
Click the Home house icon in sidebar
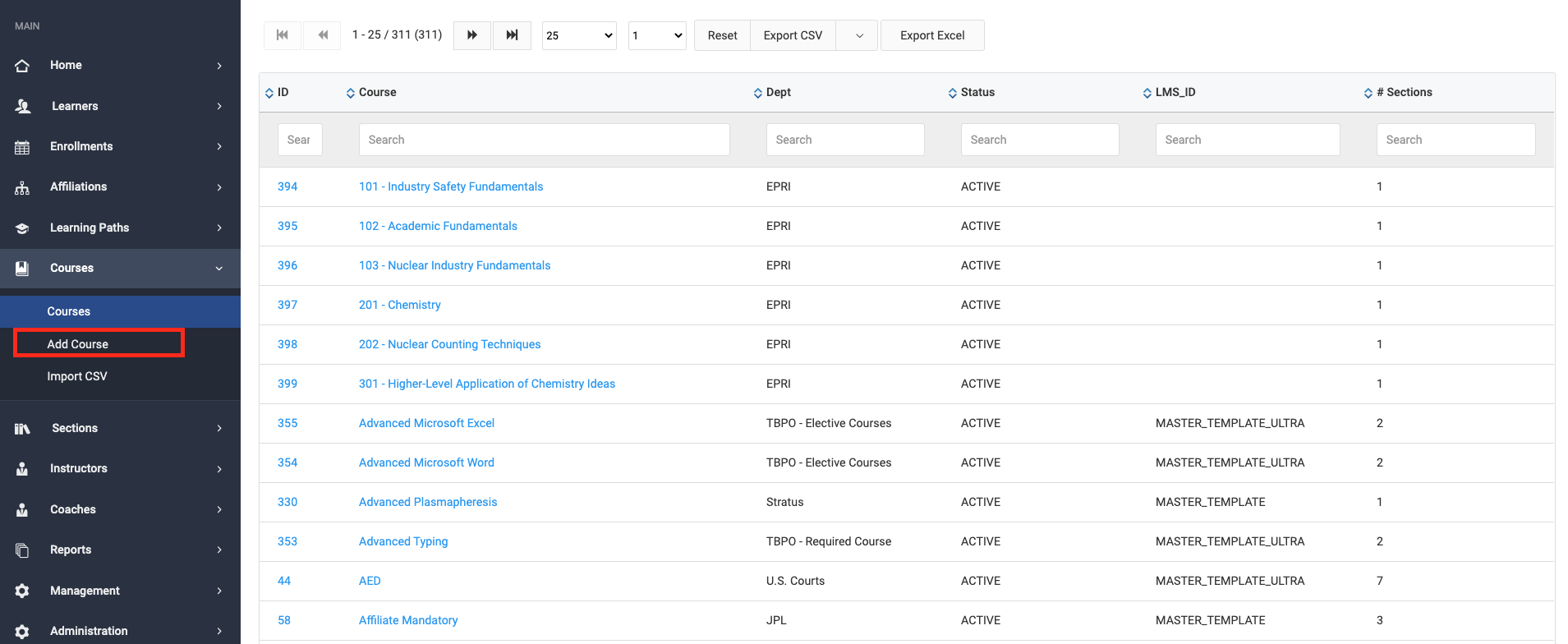pyautogui.click(x=22, y=66)
